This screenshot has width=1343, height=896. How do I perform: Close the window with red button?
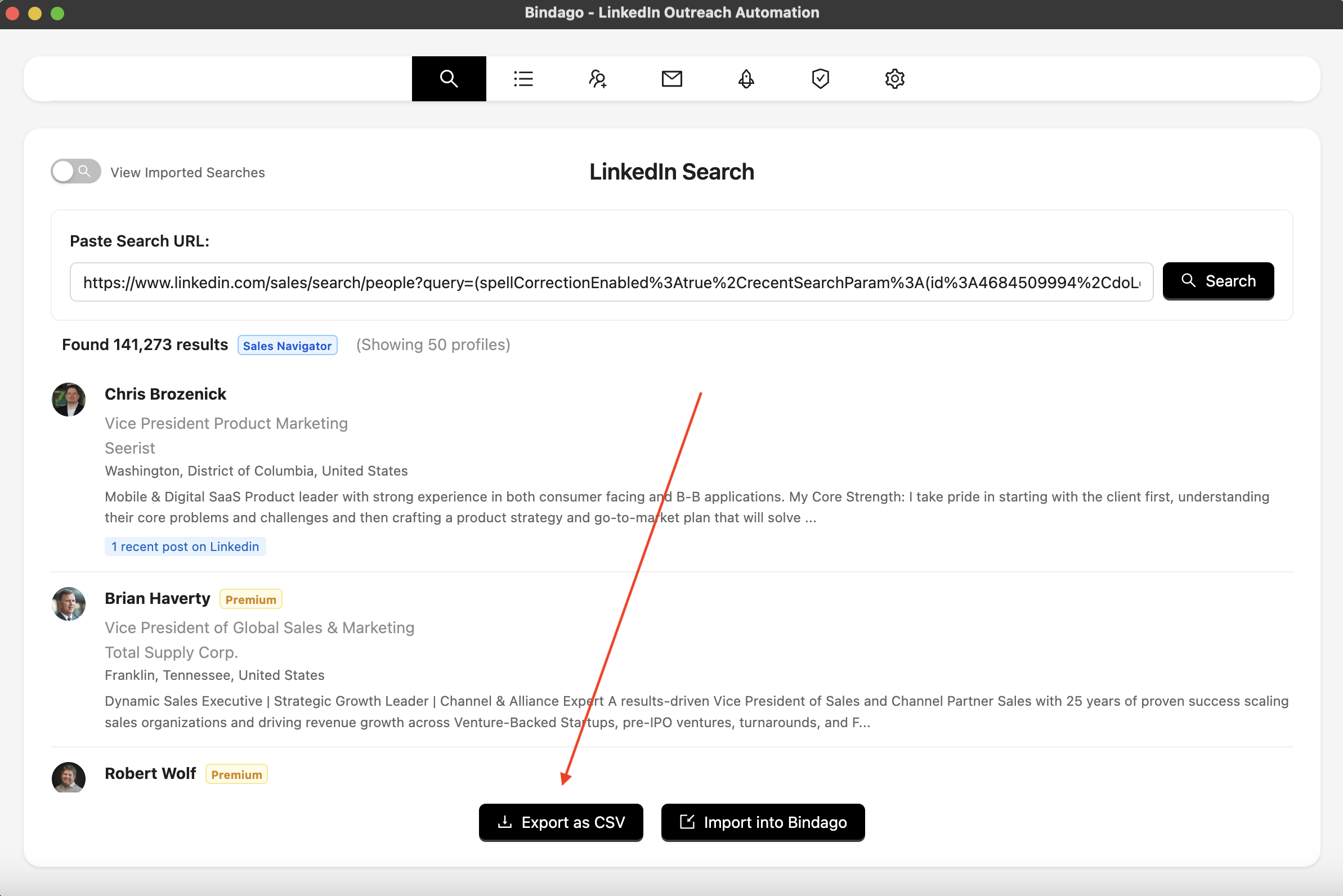[12, 13]
